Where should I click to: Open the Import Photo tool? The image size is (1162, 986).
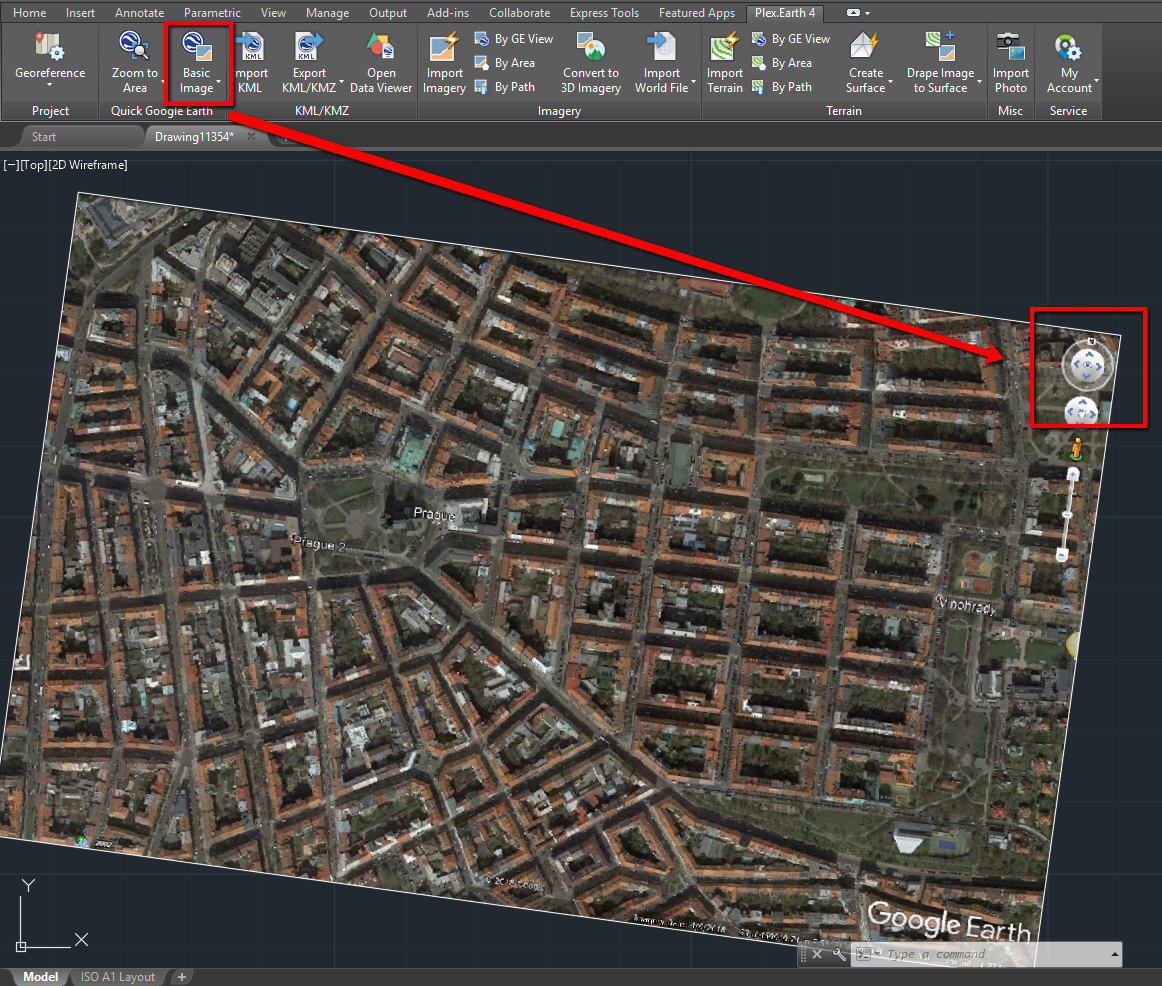[x=1010, y=62]
